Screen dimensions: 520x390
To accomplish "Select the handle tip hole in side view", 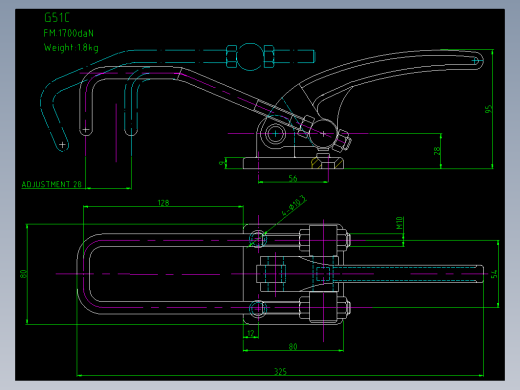I will point(476,61).
